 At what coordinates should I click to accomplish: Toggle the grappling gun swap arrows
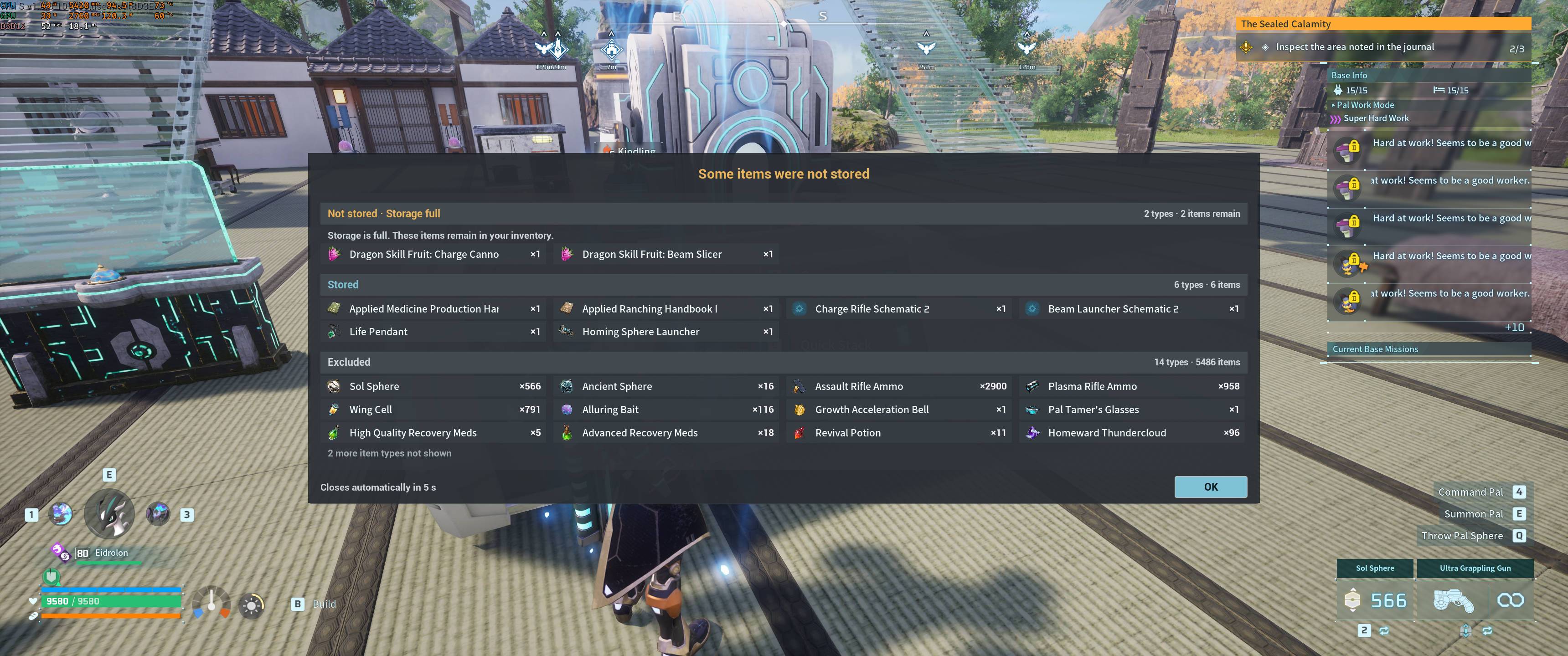[x=1487, y=631]
